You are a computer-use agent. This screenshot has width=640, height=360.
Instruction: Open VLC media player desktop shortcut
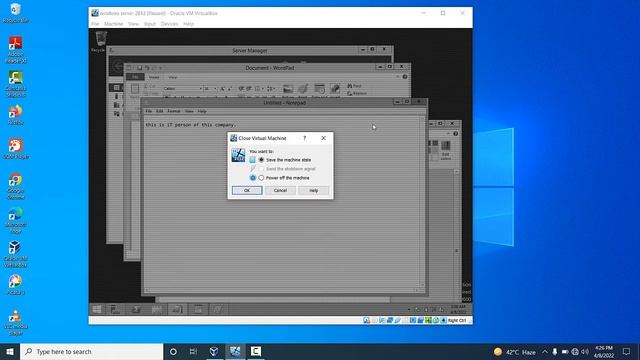(x=16, y=322)
